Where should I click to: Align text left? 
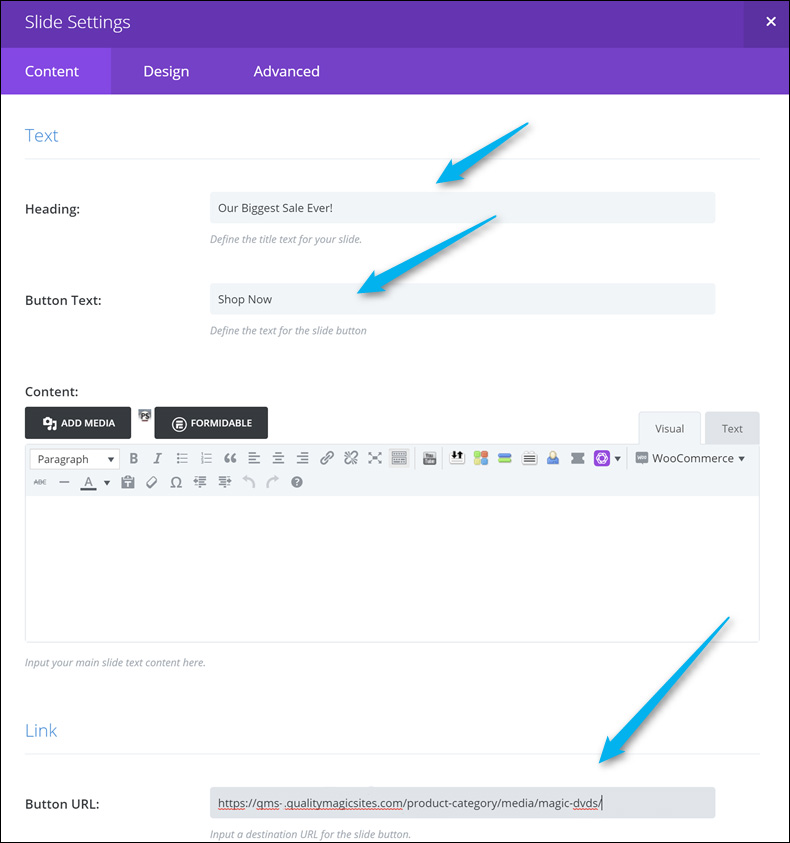point(254,459)
